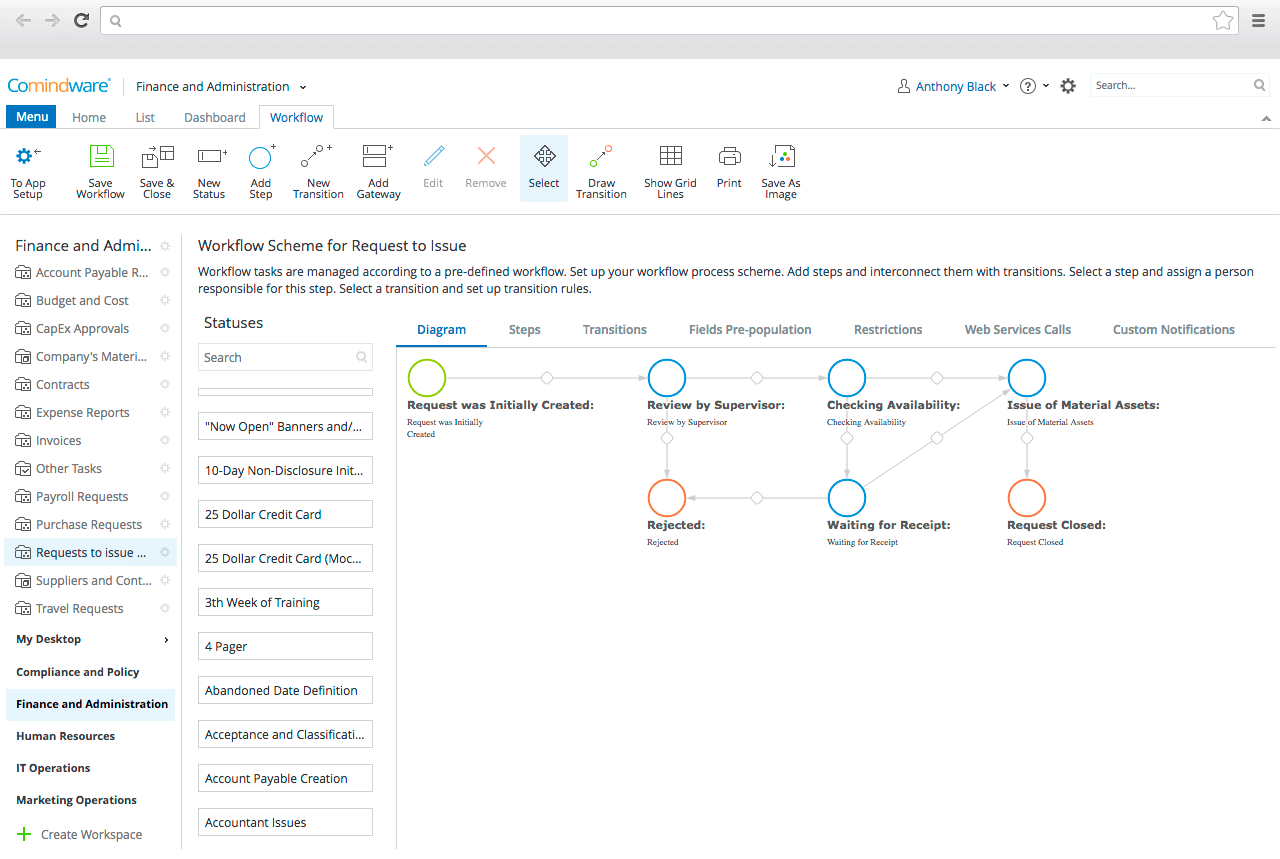
Task: Open the Anthony Black account menu
Action: point(952,86)
